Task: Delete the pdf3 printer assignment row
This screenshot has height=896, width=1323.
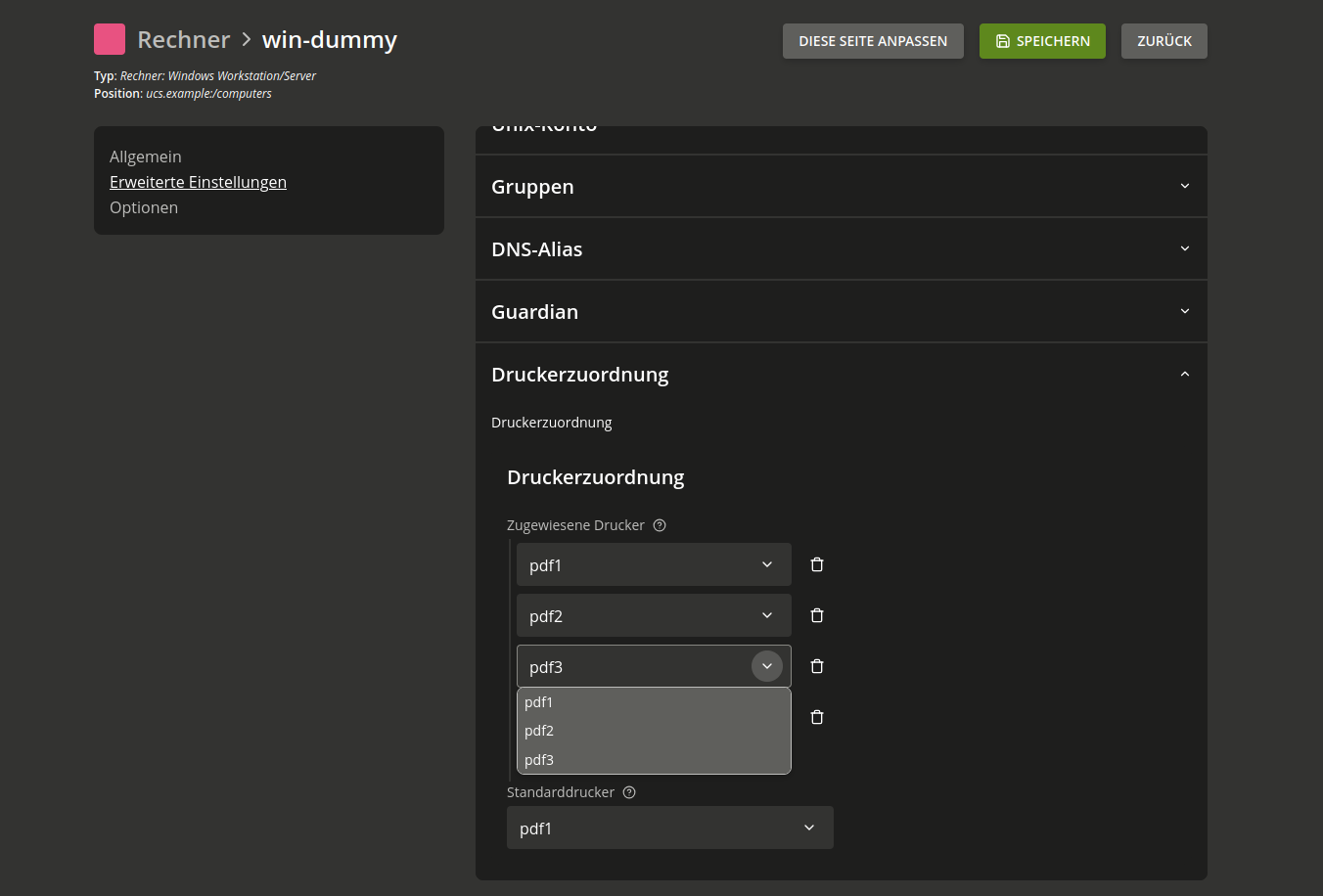Action: coord(817,666)
